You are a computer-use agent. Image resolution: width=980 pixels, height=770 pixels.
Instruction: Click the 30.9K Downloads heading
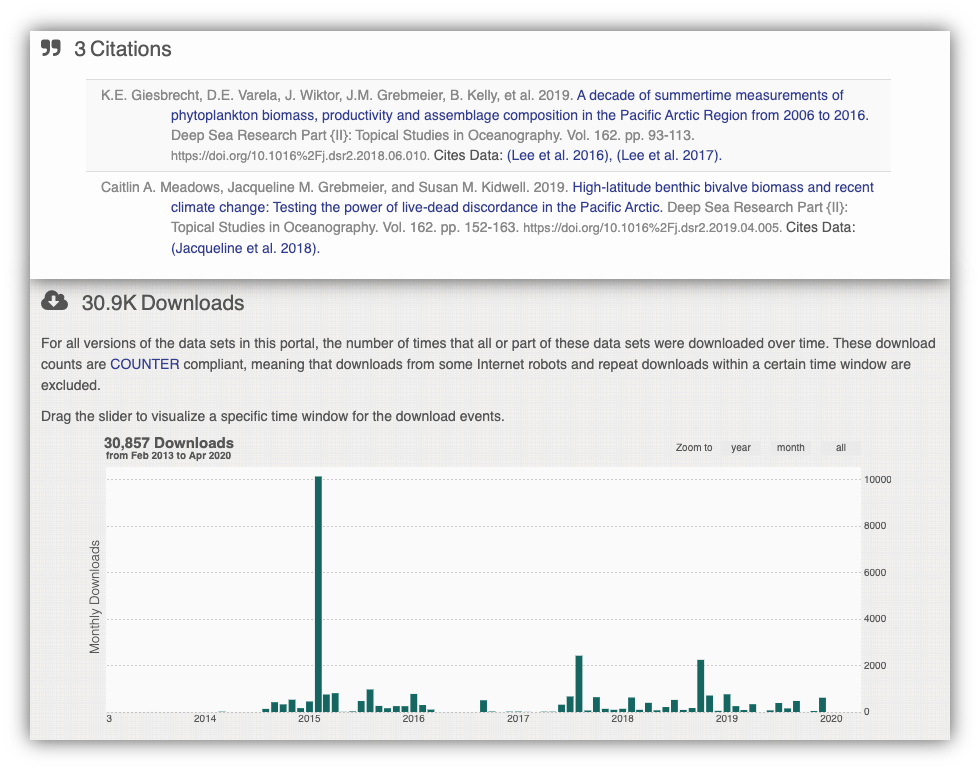tap(162, 302)
